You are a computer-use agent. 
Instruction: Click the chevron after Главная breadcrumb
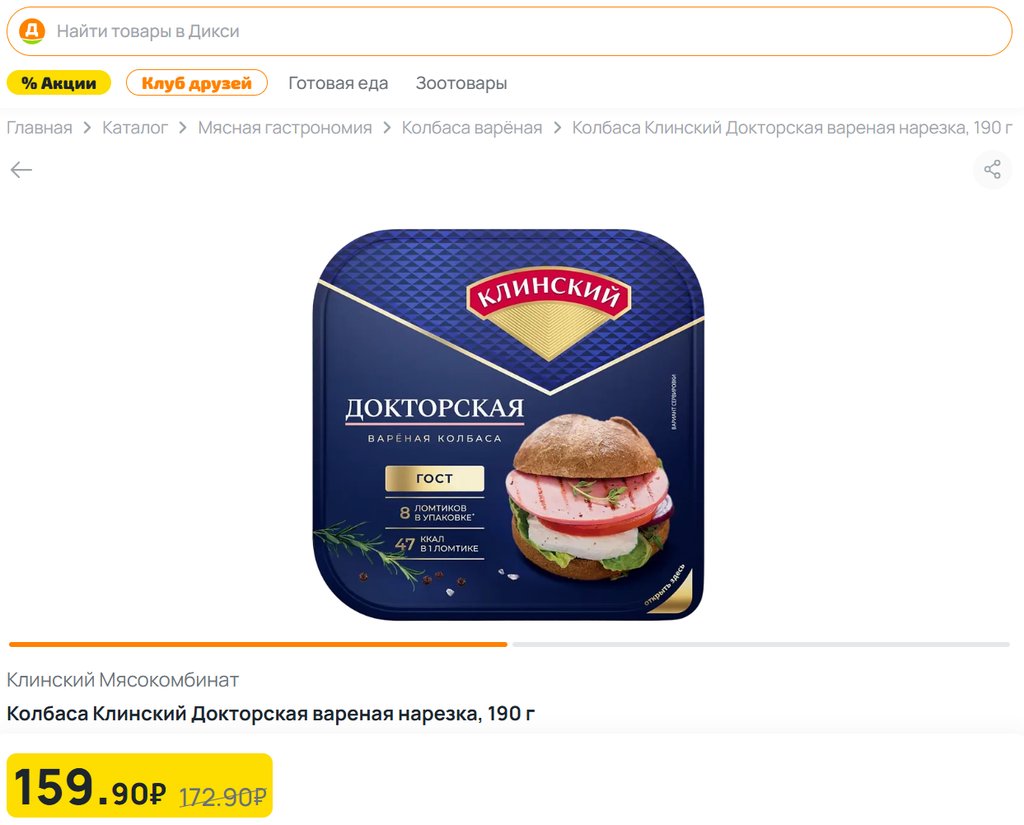[87, 127]
